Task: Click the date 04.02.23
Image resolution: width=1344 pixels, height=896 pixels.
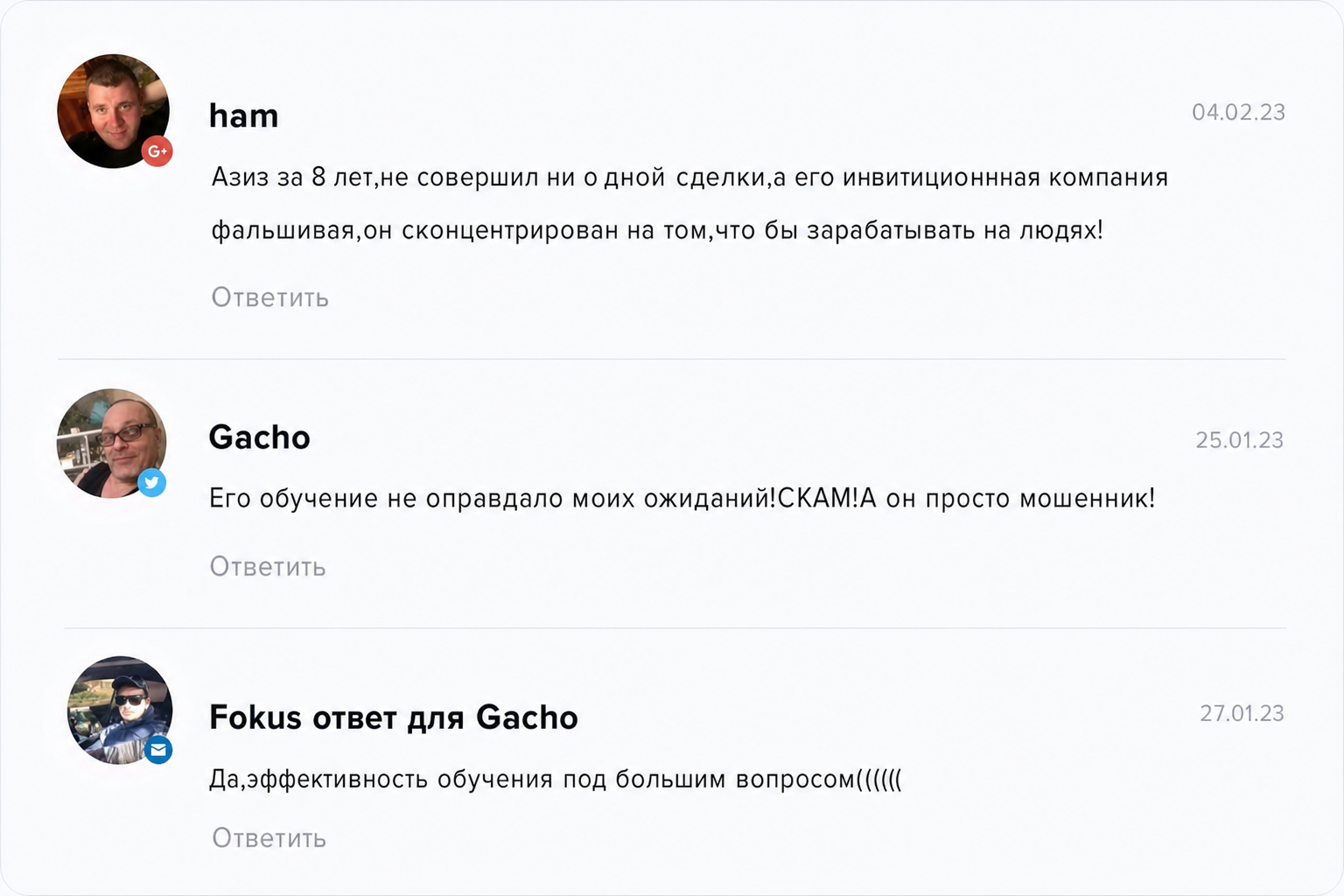Action: click(x=1238, y=112)
